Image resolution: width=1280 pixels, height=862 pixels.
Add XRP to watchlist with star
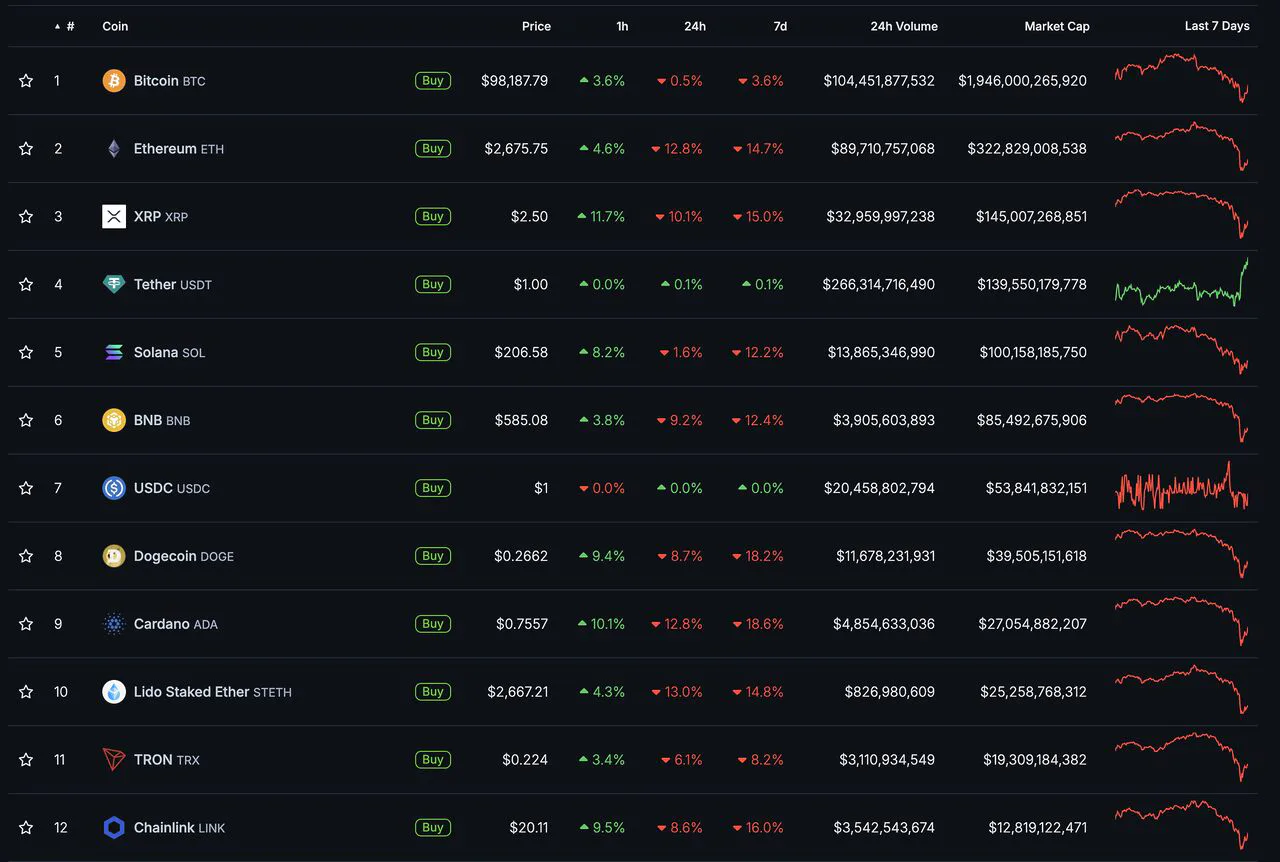tap(26, 216)
